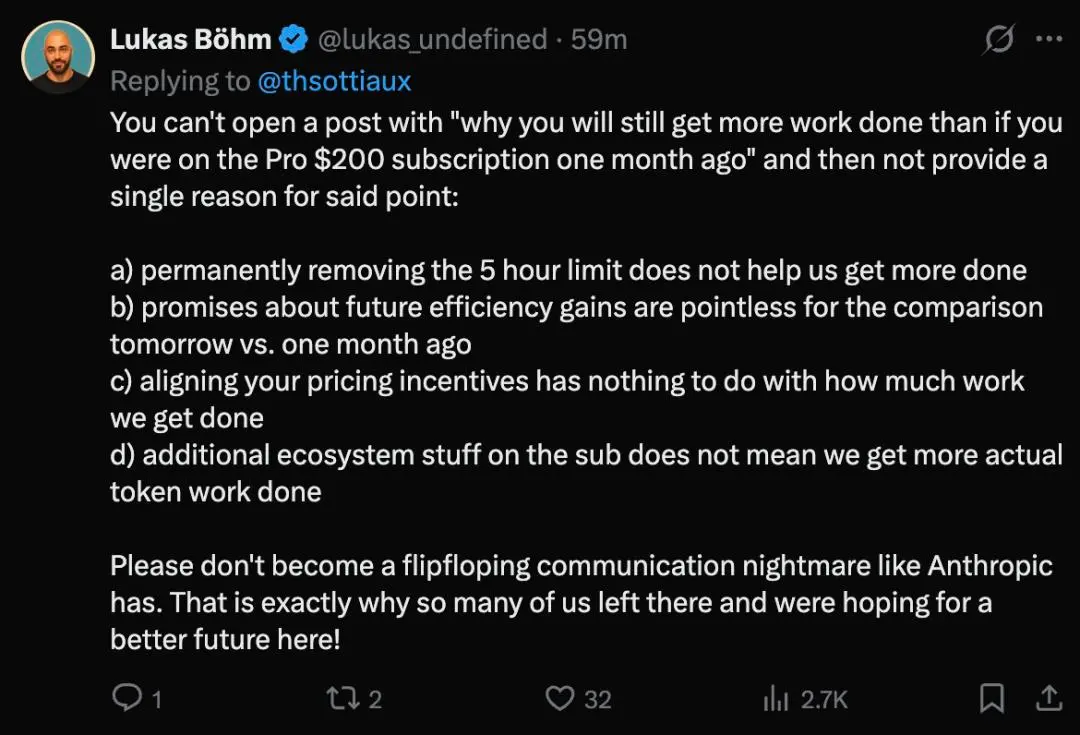Open the @lukas_undefined handle link
The image size is (1080, 735).
(433, 40)
